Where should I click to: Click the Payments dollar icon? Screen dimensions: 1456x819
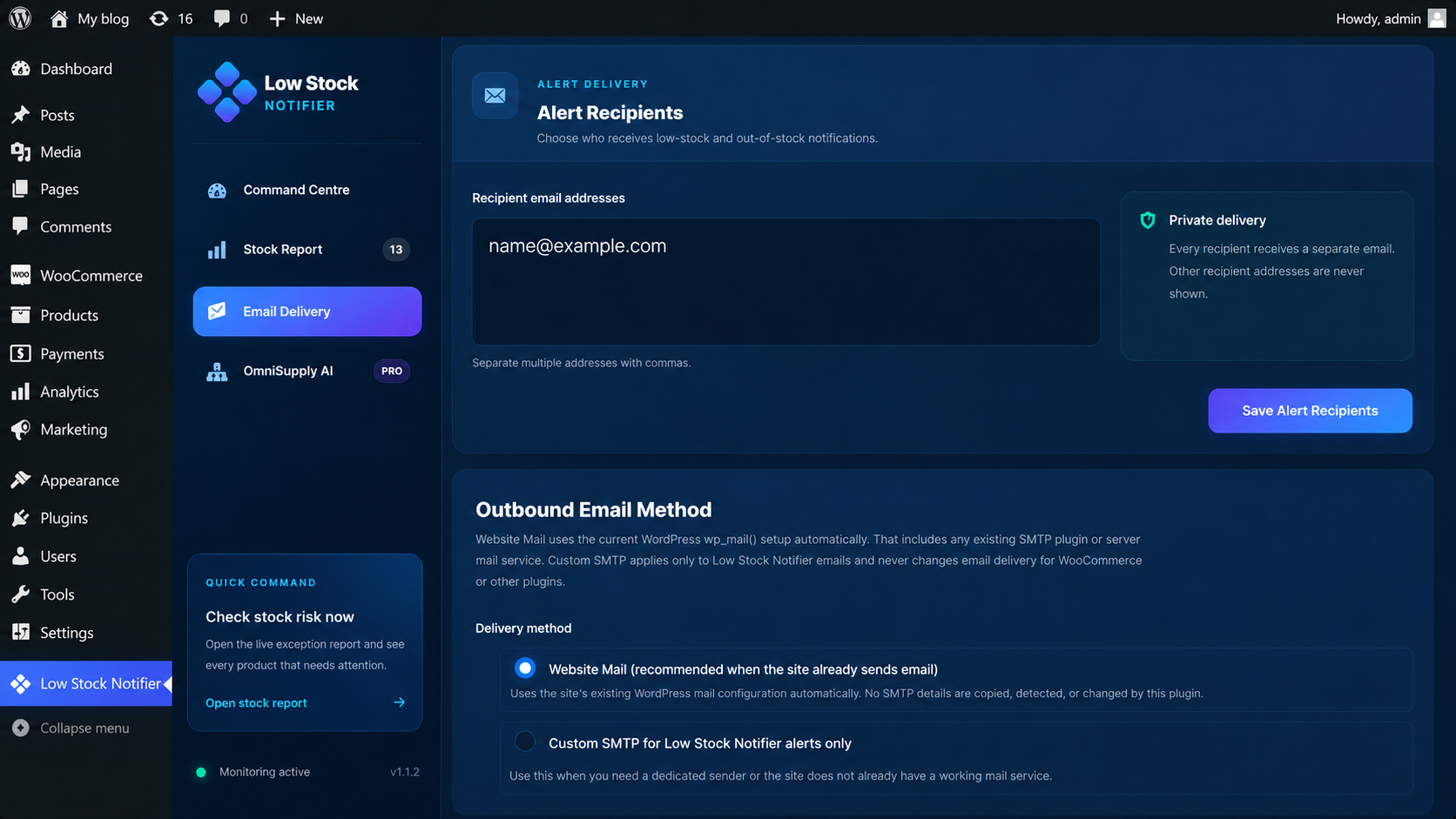click(21, 353)
